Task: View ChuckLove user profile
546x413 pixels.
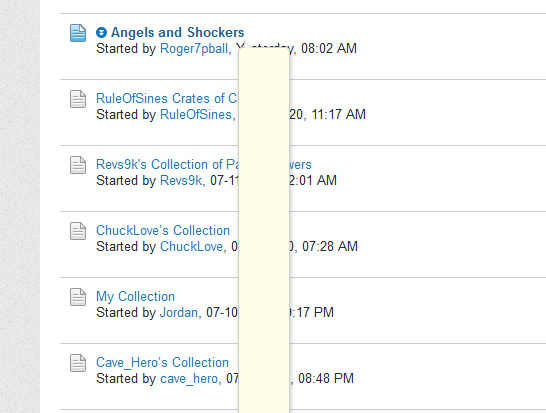Action: pyautogui.click(x=191, y=247)
